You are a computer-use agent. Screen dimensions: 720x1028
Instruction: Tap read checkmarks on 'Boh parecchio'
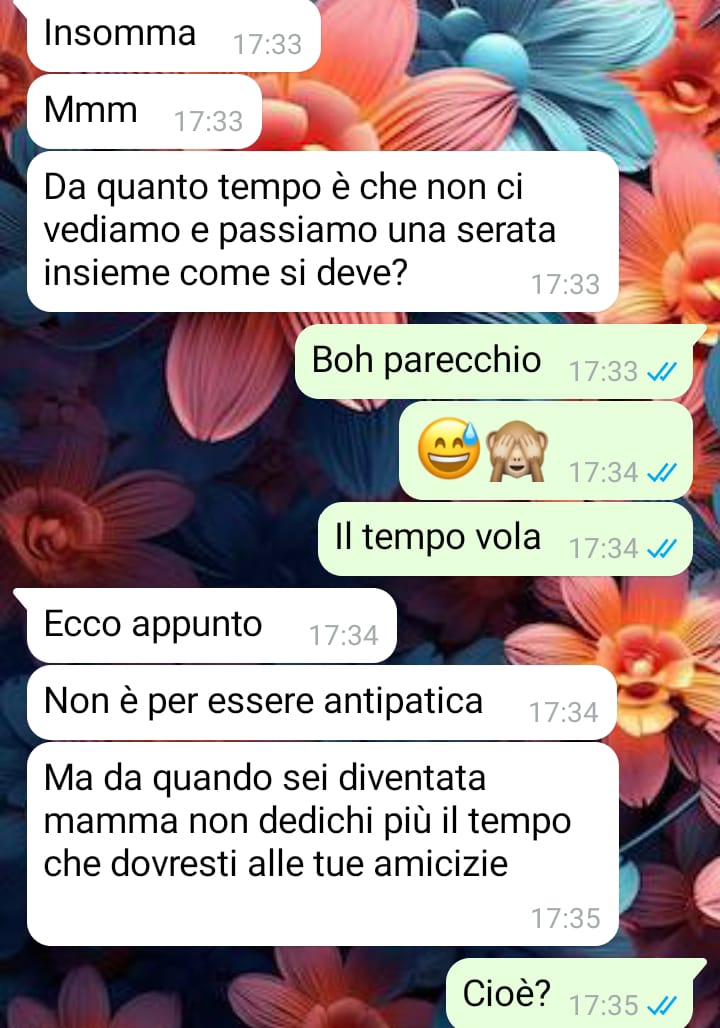click(x=661, y=372)
